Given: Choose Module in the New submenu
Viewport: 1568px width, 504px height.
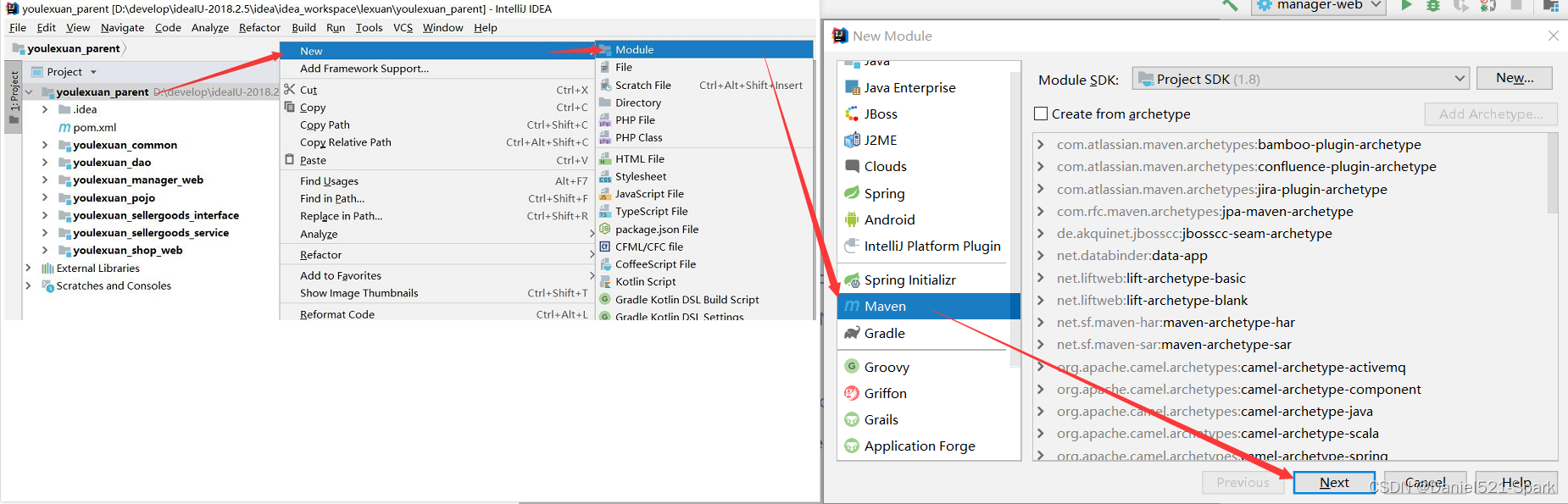Looking at the screenshot, I should click(704, 49).
